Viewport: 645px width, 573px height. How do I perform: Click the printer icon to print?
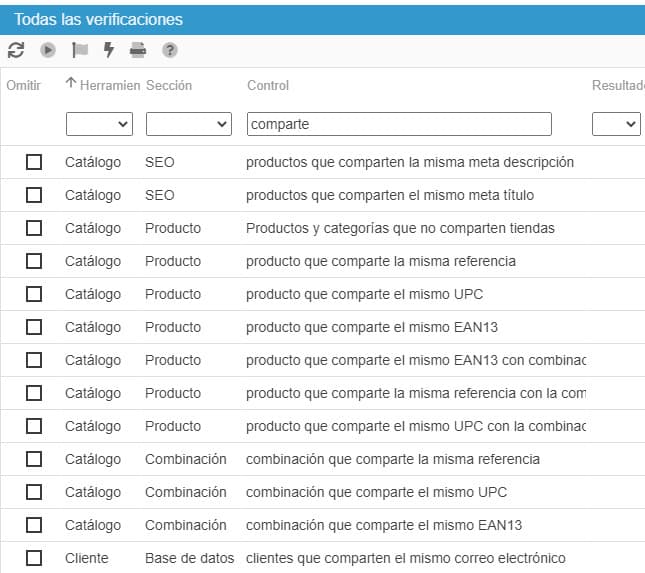(x=138, y=50)
